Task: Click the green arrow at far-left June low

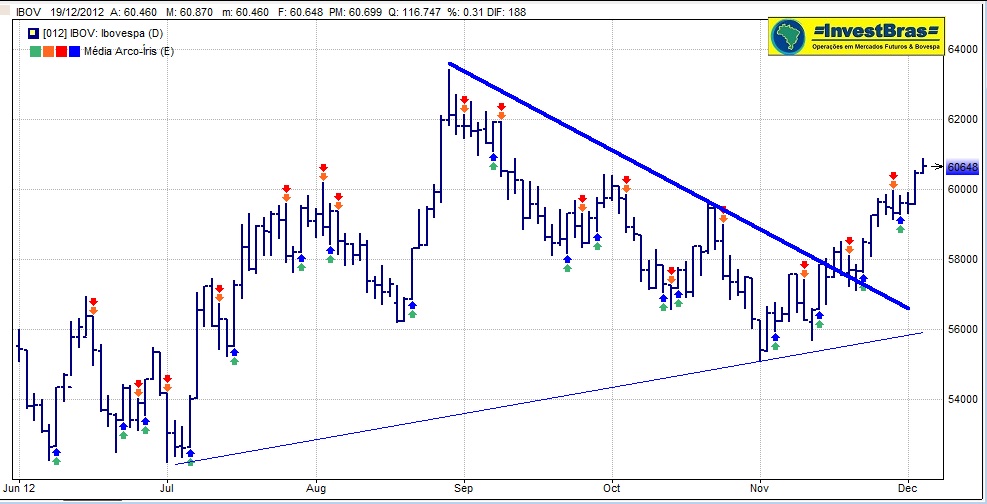Action: pos(56,461)
